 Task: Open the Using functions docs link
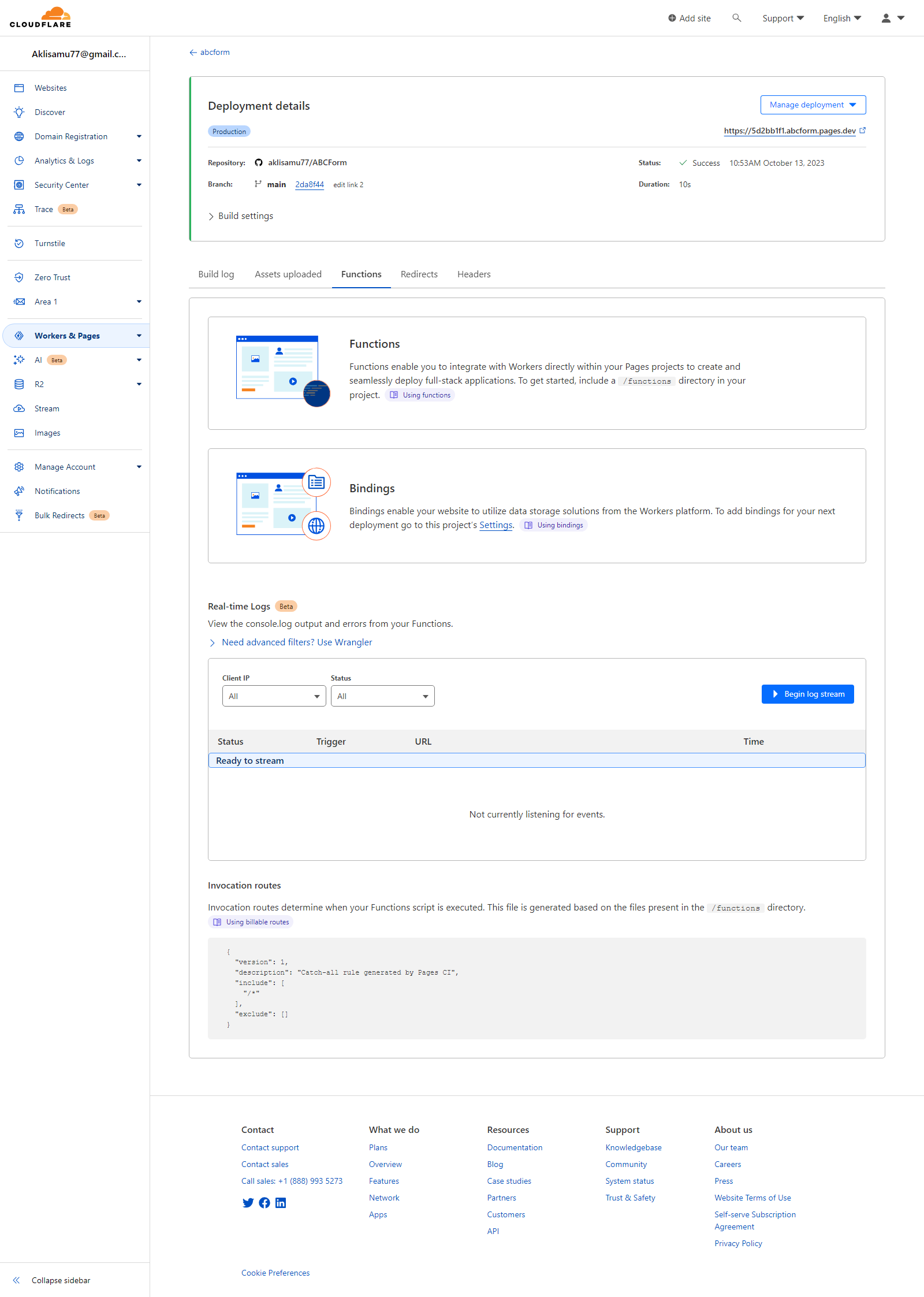420,395
